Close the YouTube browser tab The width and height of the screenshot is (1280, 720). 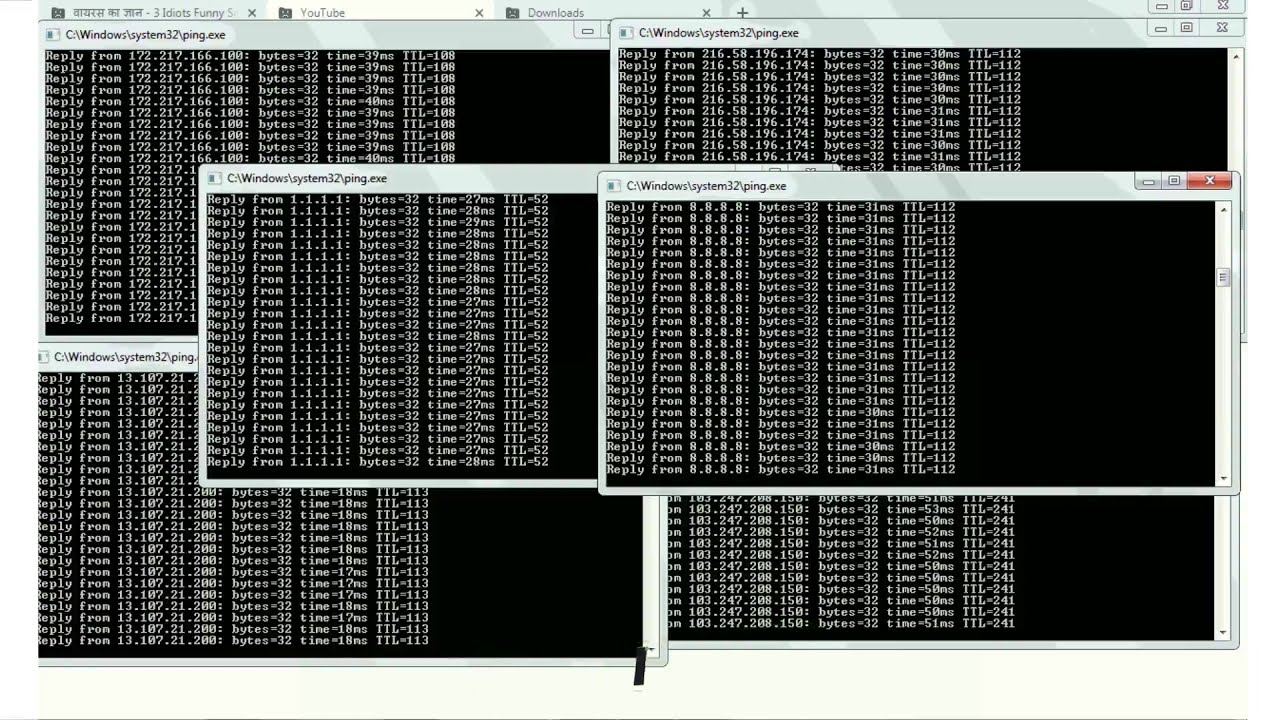coord(479,13)
